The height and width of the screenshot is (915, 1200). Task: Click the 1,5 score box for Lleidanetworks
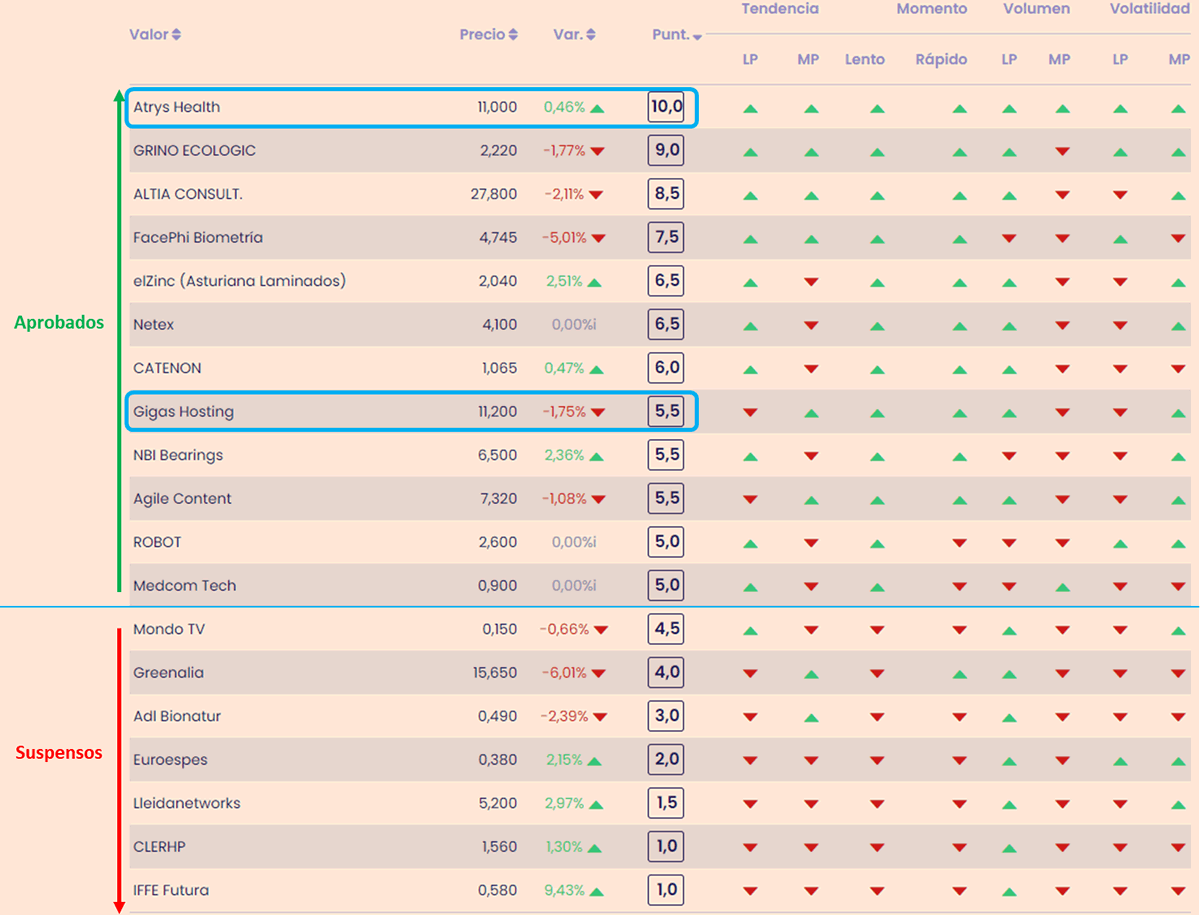coord(666,803)
